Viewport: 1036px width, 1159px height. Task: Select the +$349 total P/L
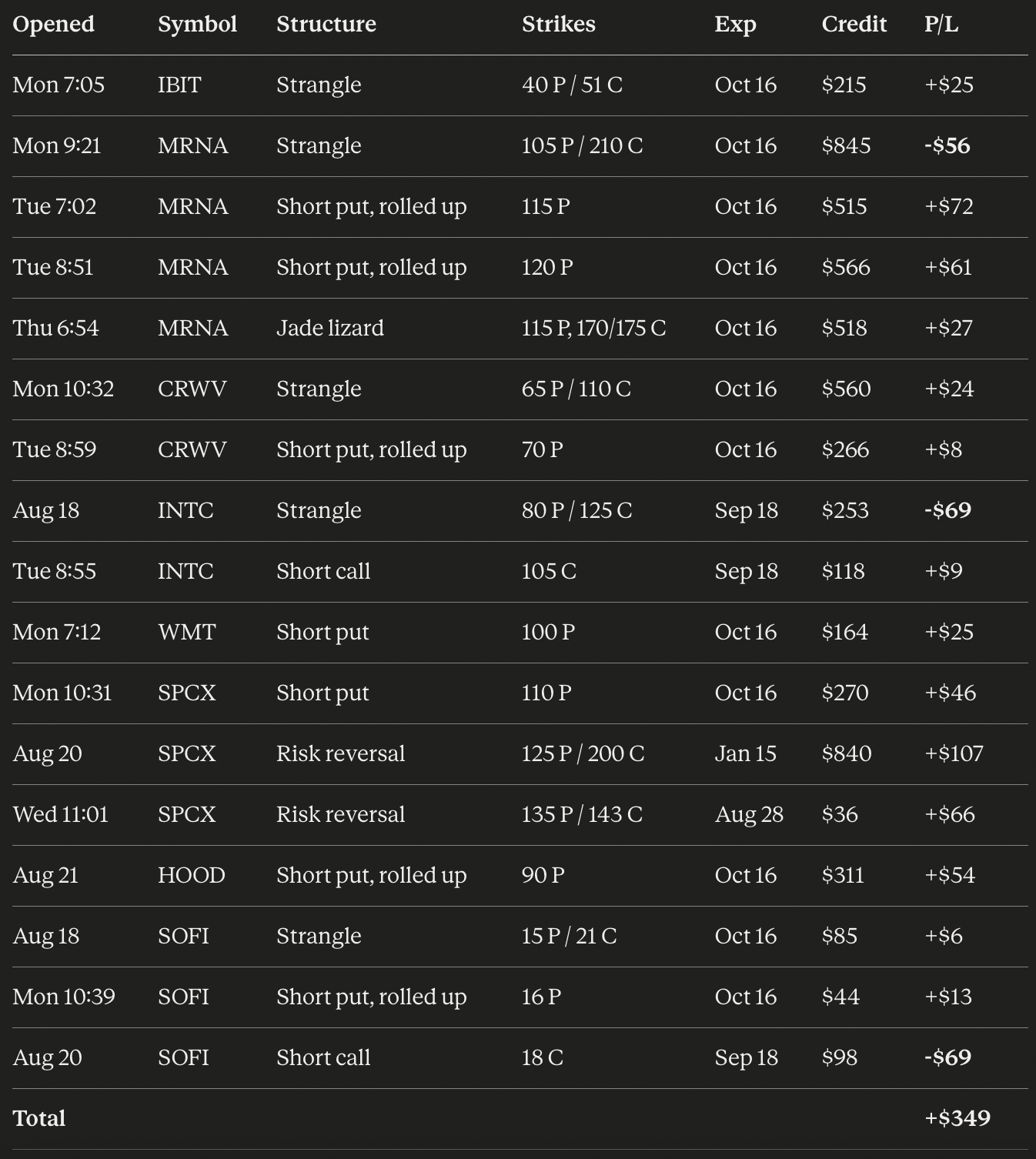point(957,1118)
